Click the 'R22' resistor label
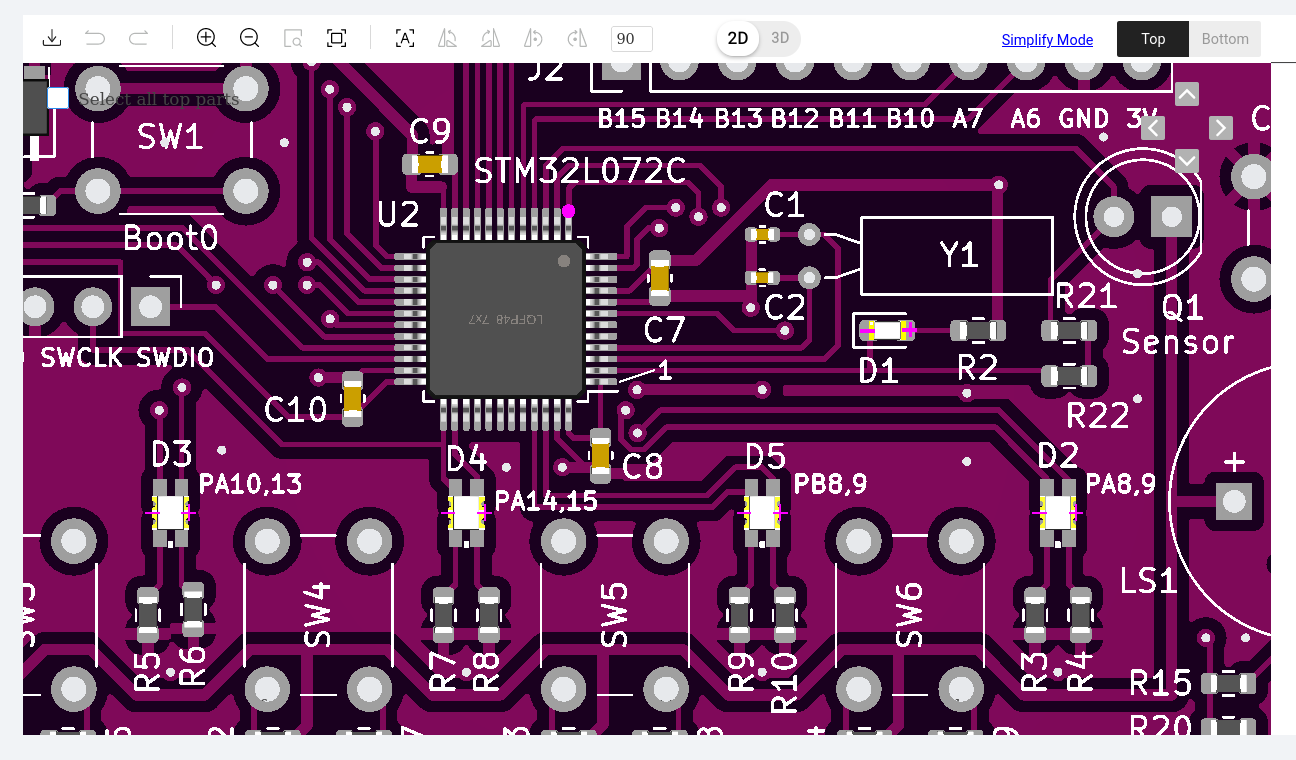The image size is (1296, 760). pyautogui.click(x=1098, y=416)
